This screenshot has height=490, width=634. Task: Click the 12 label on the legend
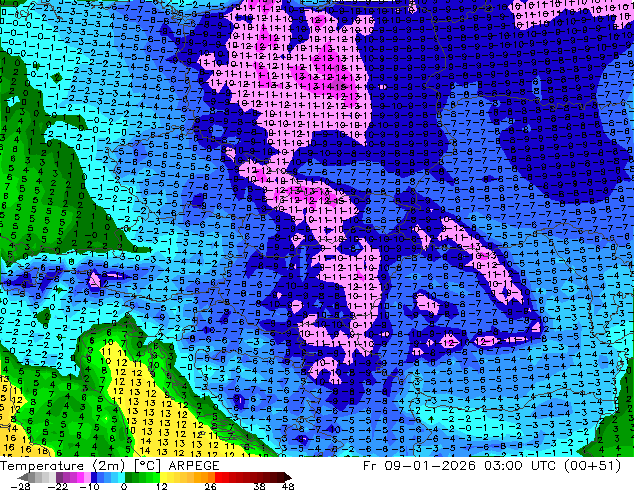coord(162,486)
